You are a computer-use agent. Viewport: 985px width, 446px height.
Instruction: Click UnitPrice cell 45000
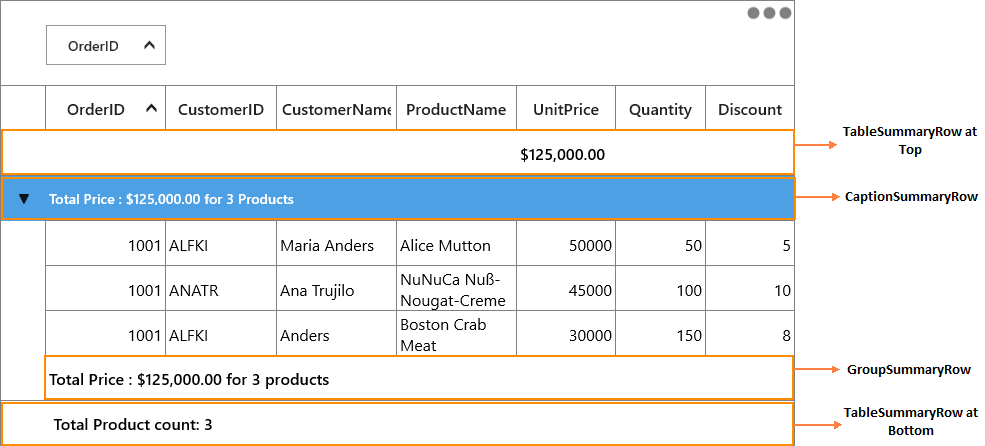pos(566,288)
